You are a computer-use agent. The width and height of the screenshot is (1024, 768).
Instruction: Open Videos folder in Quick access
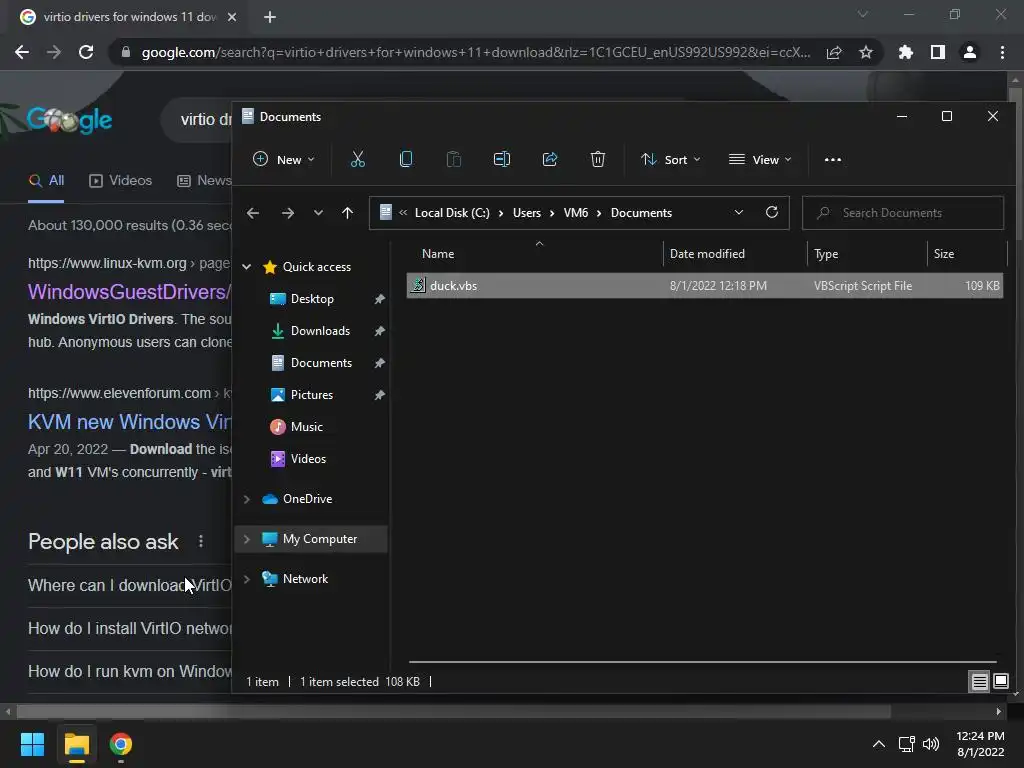coord(308,458)
